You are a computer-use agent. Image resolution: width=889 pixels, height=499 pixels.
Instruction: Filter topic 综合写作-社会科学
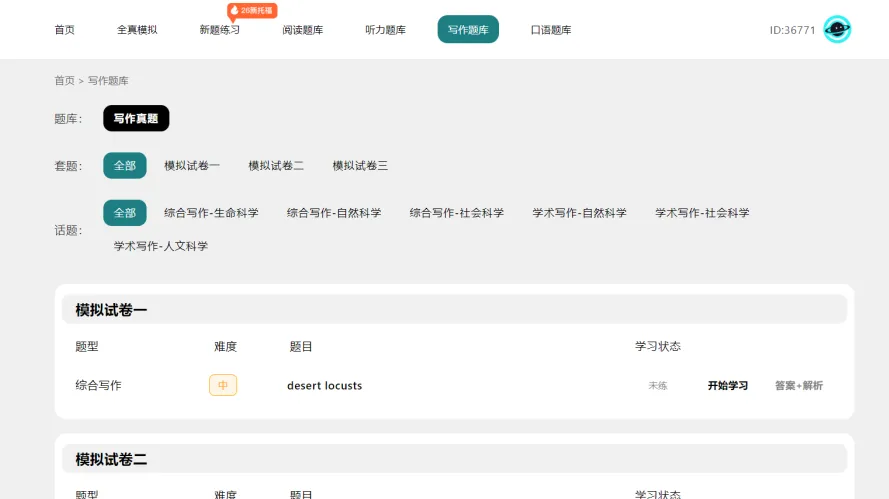pos(457,213)
